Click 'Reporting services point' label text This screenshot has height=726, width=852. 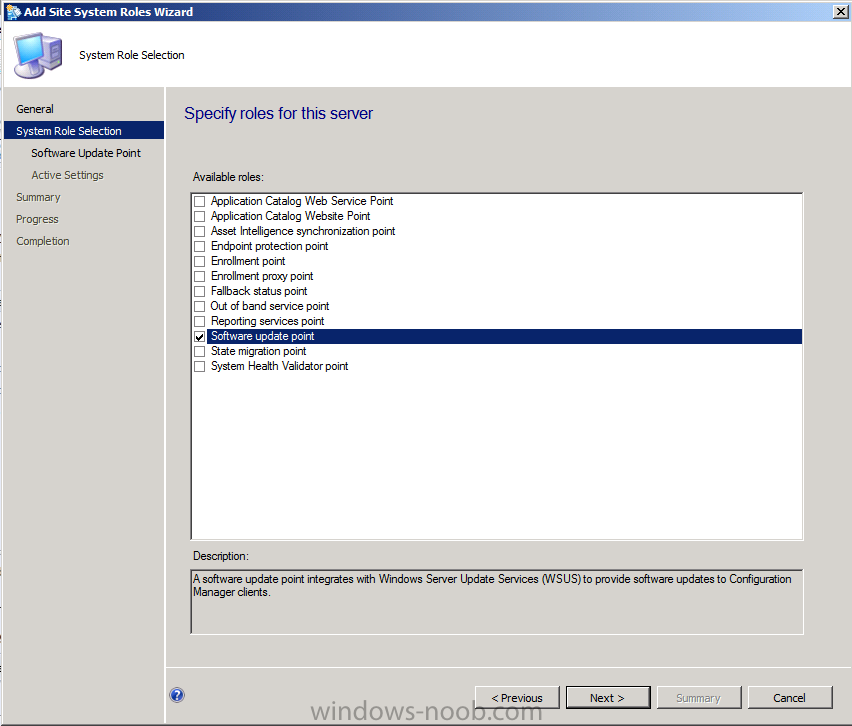[x=267, y=321]
